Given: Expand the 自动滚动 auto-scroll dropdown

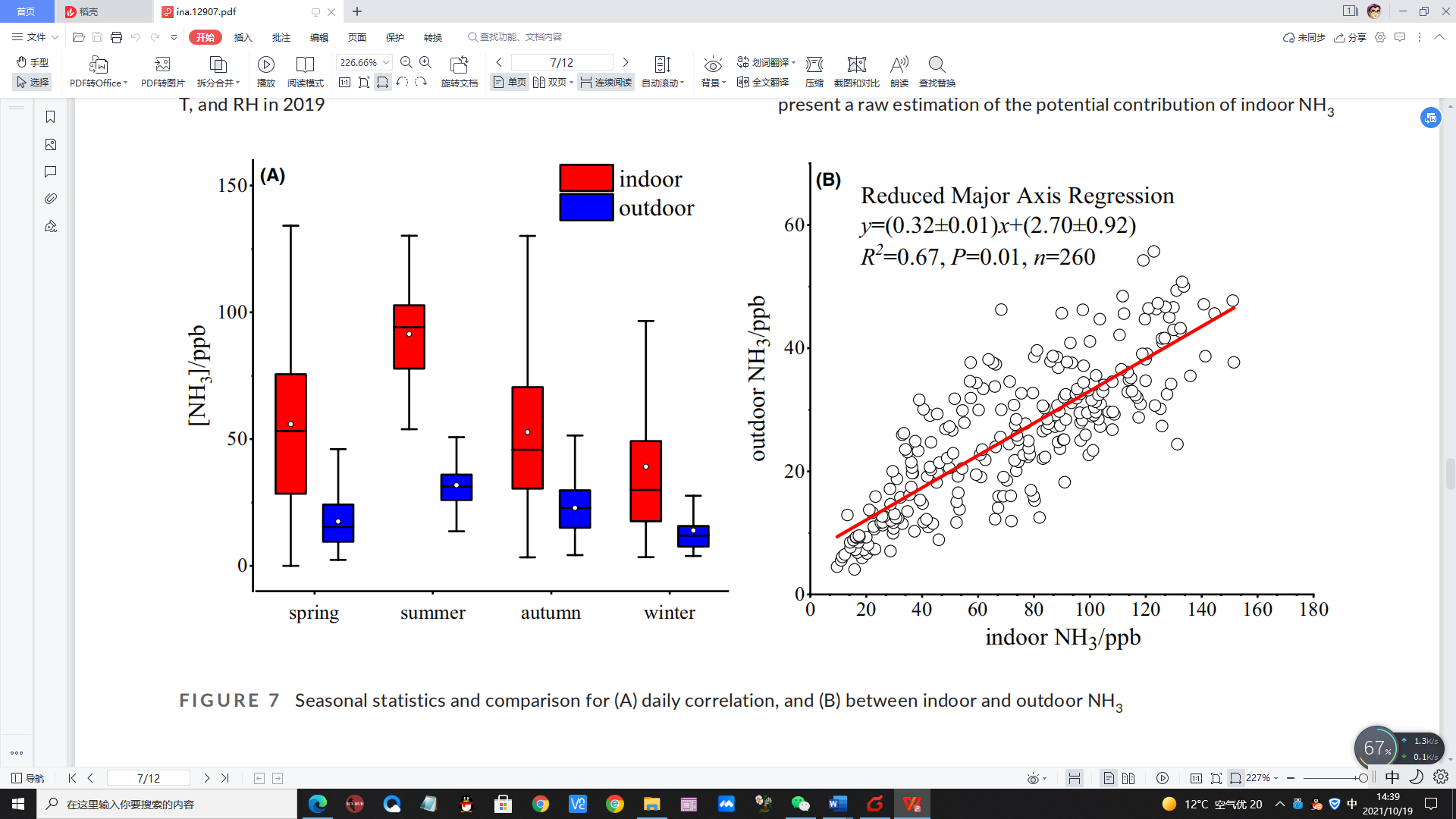Looking at the screenshot, I should pos(682,83).
